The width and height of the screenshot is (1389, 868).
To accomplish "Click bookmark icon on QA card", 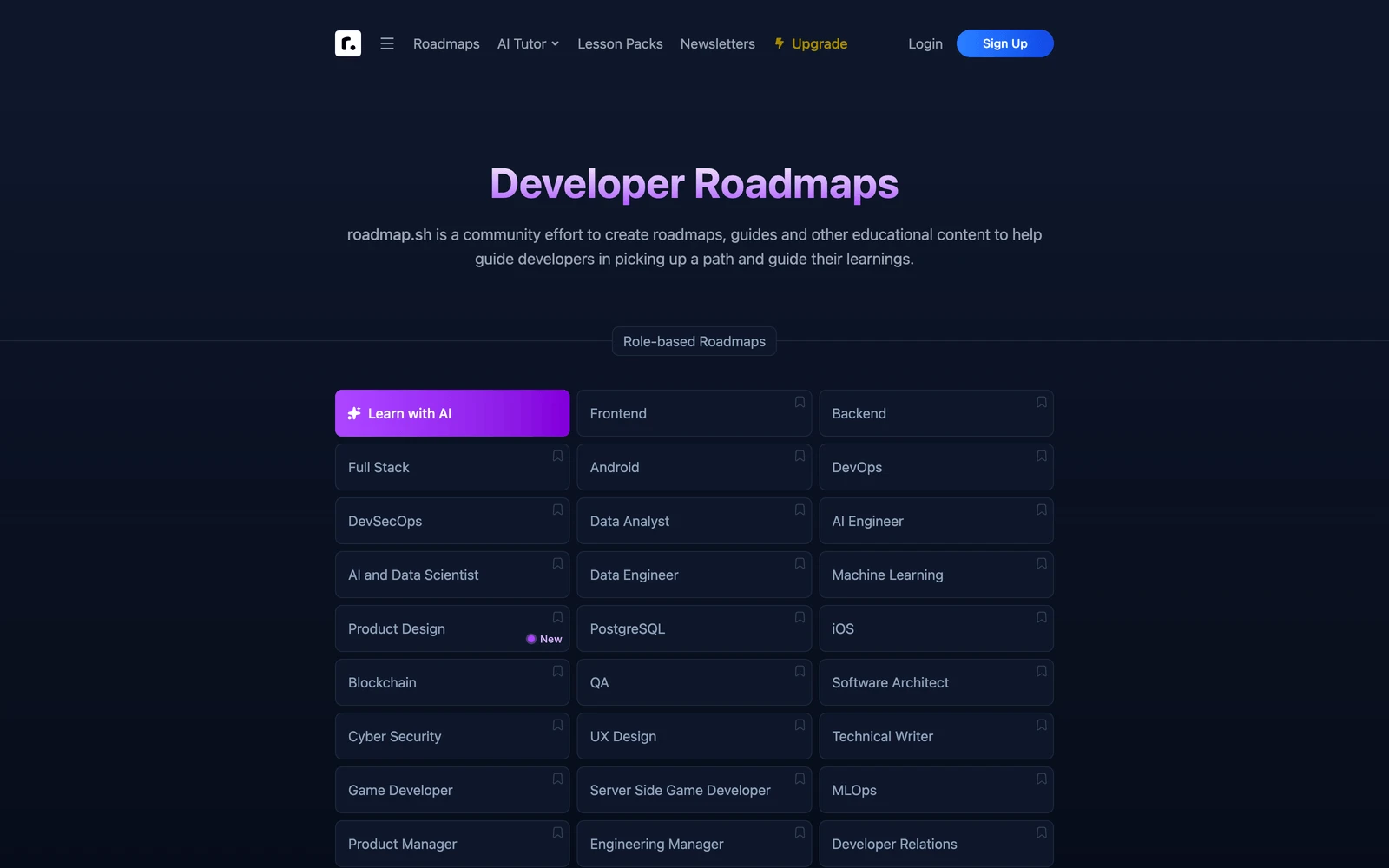I will pos(800,671).
